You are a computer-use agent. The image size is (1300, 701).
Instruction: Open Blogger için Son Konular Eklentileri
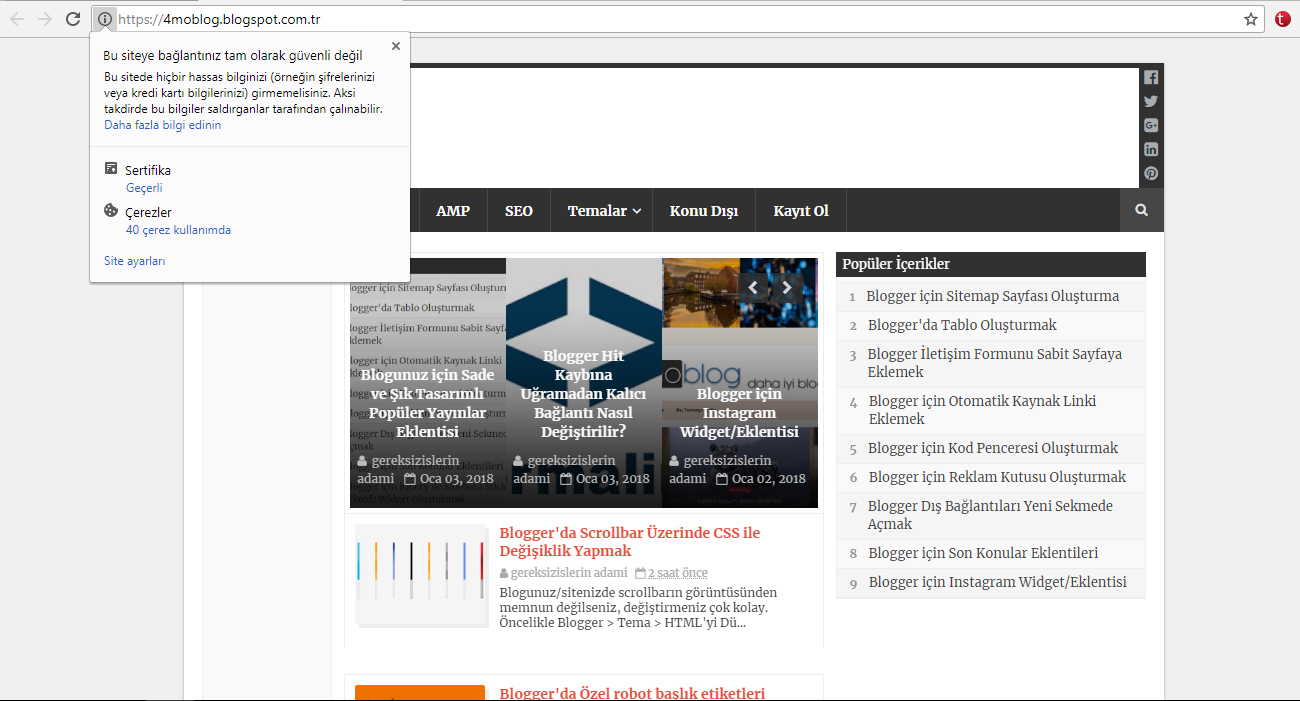tap(983, 553)
